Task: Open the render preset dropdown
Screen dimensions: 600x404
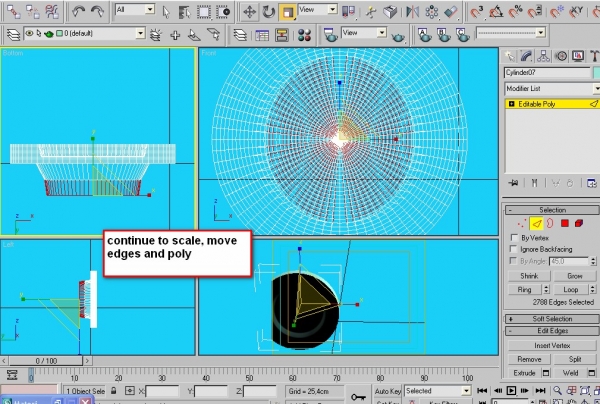Action: 540,33
